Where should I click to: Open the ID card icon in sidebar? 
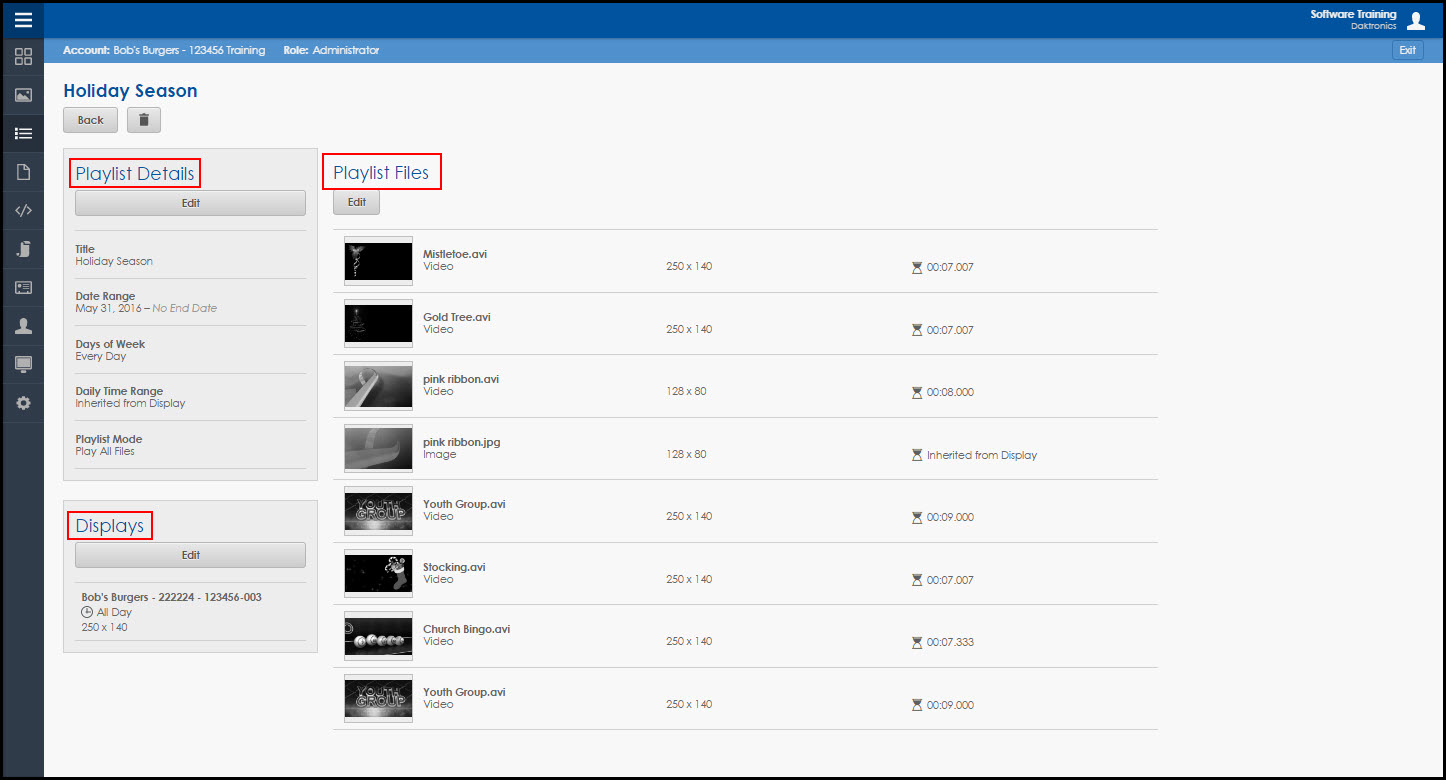23,288
